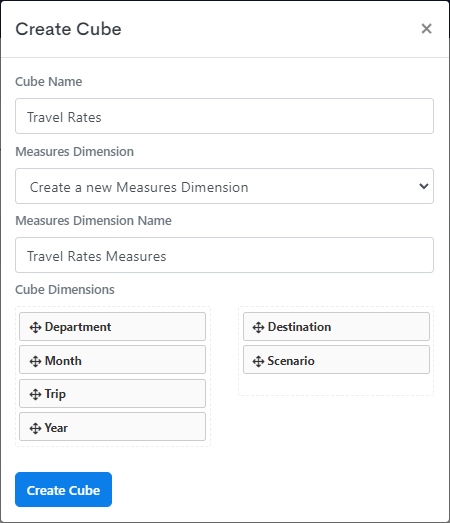Select the Trip dimension label text
The width and height of the screenshot is (450, 523).
pyautogui.click(x=55, y=394)
